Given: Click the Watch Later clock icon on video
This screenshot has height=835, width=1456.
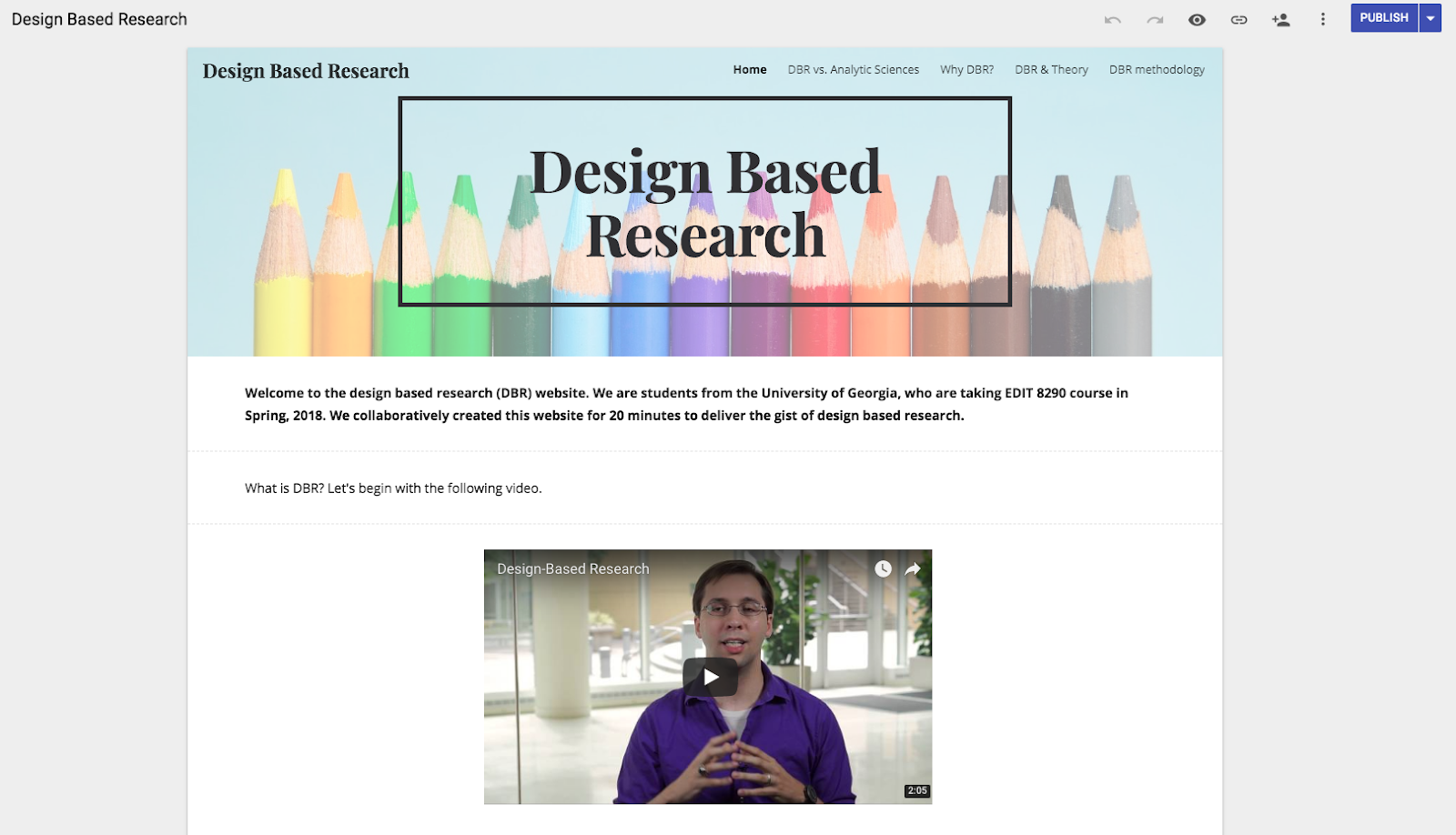Looking at the screenshot, I should pyautogui.click(x=883, y=568).
